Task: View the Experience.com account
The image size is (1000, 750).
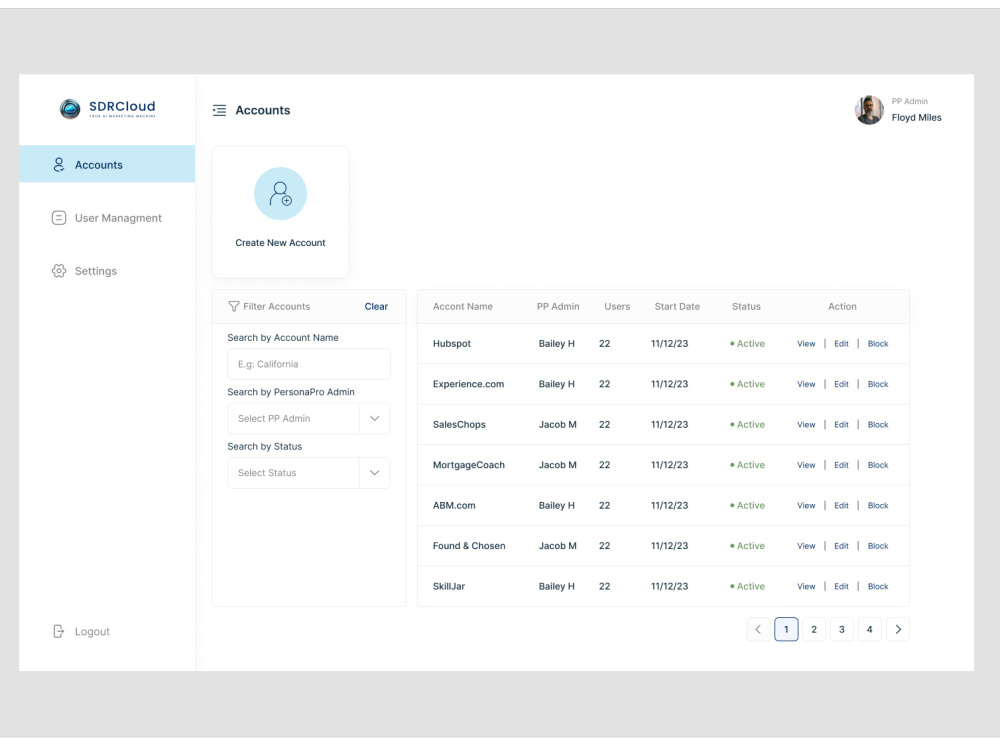Action: (x=806, y=384)
